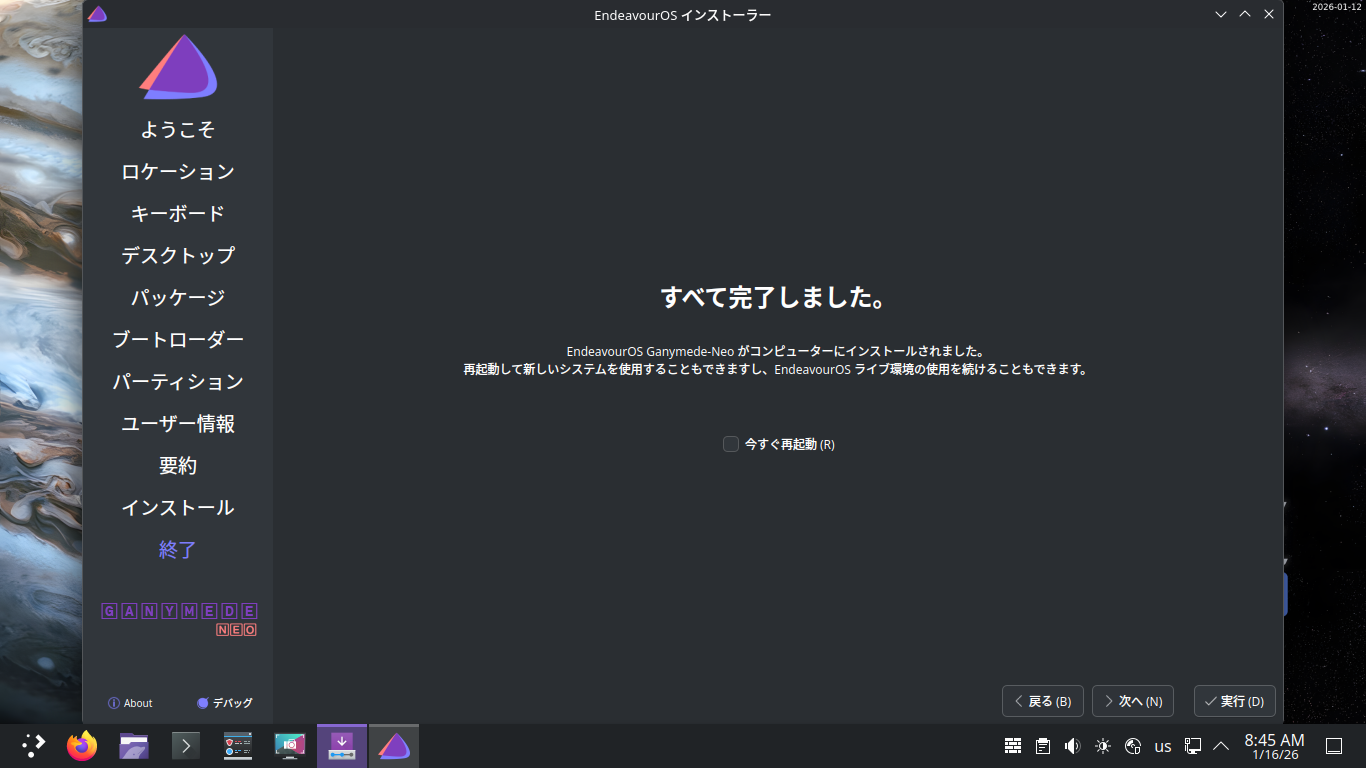Click the ロケーション step in the sidebar
Viewport: 1366px width, 768px height.
pyautogui.click(x=178, y=172)
